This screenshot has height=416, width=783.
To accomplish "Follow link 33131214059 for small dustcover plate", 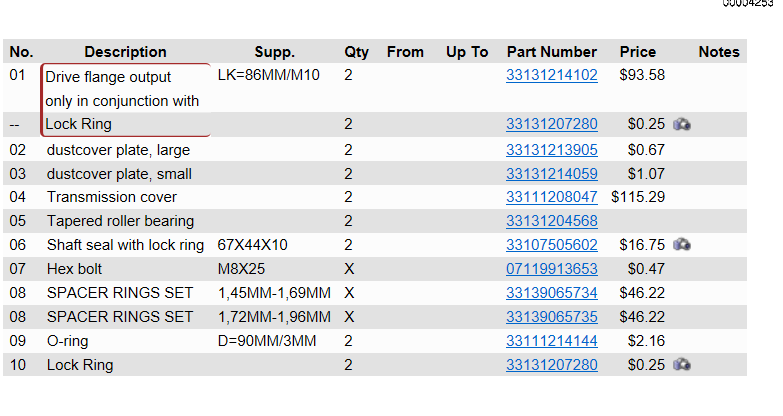I will point(552,174).
